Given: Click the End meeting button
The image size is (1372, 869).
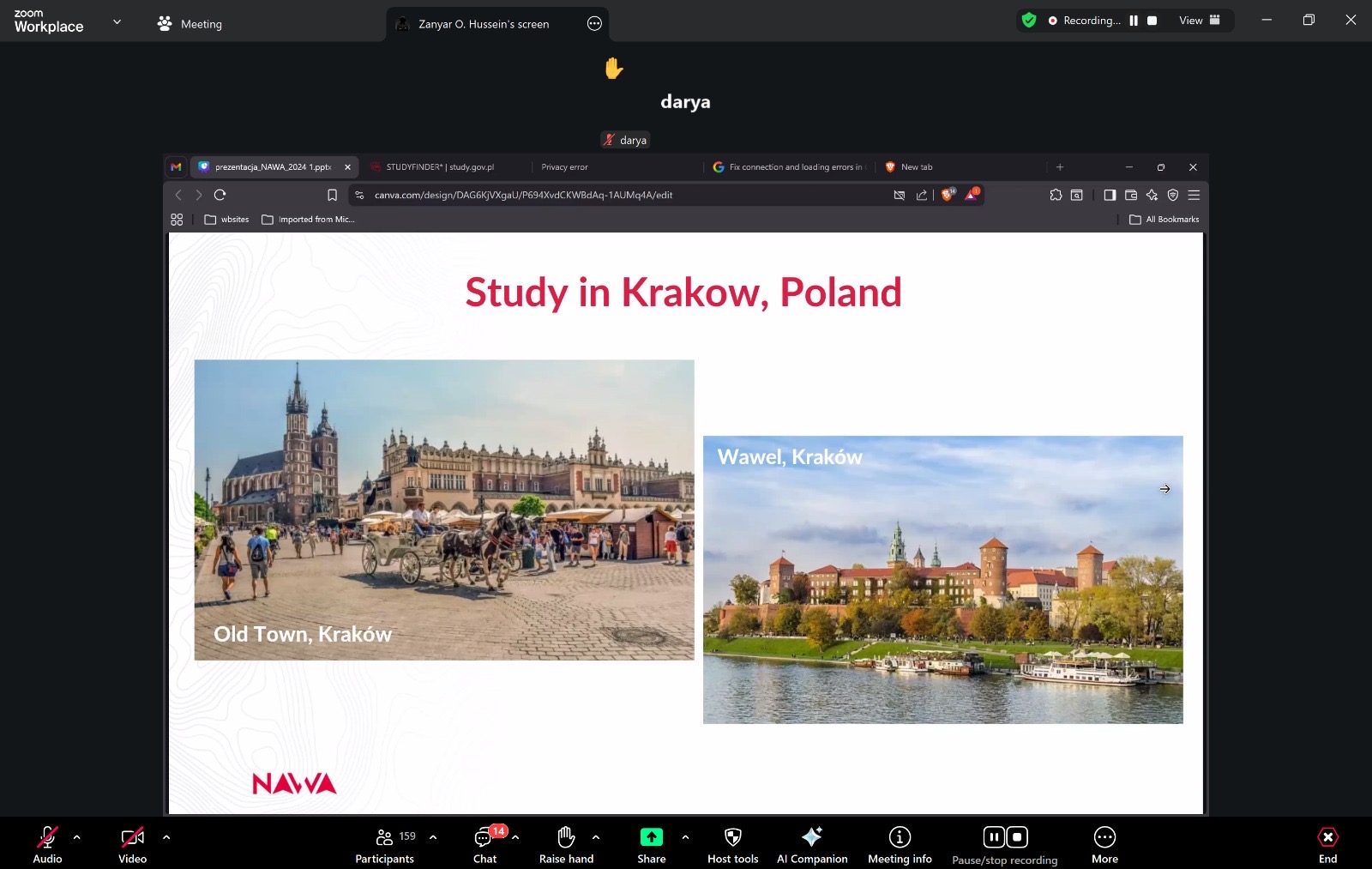Looking at the screenshot, I should coord(1327,845).
